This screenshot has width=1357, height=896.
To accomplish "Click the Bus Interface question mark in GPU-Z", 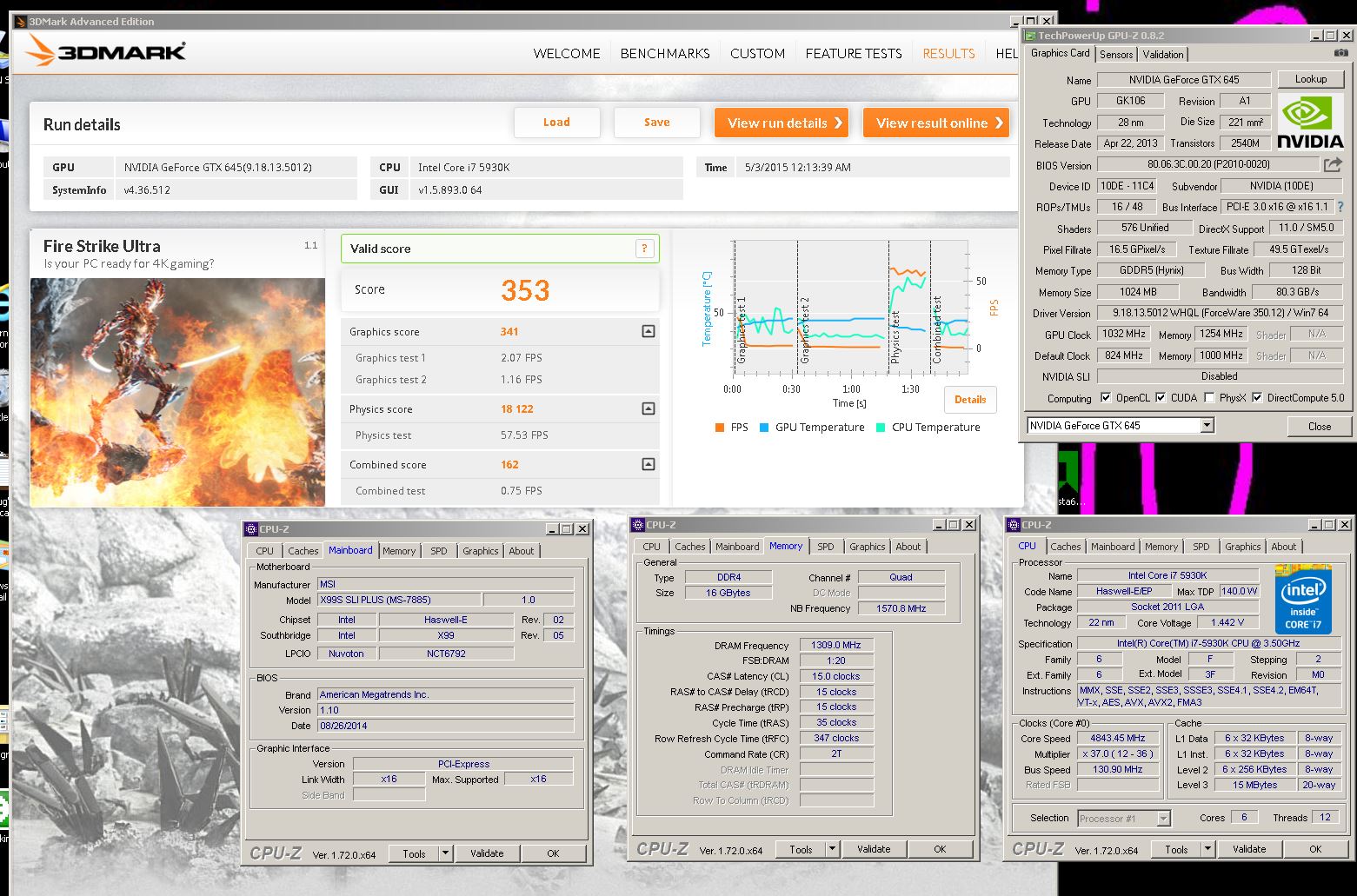I will click(1340, 207).
